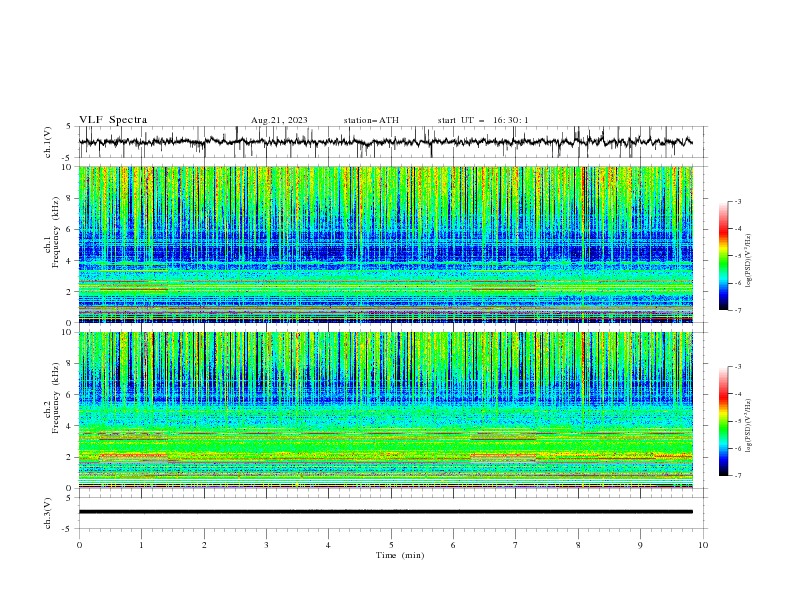Image resolution: width=792 pixels, height=612 pixels.
Task: Click the upper PSD color bar for ch.1
Action: [724, 256]
